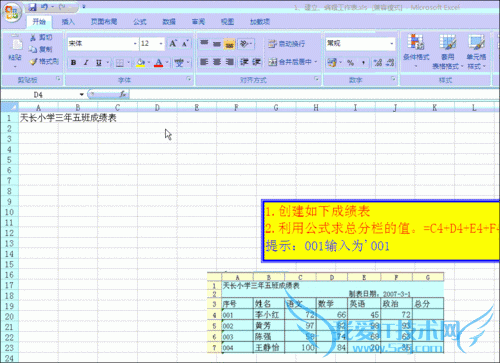Click the decrease indent icon

244,62
